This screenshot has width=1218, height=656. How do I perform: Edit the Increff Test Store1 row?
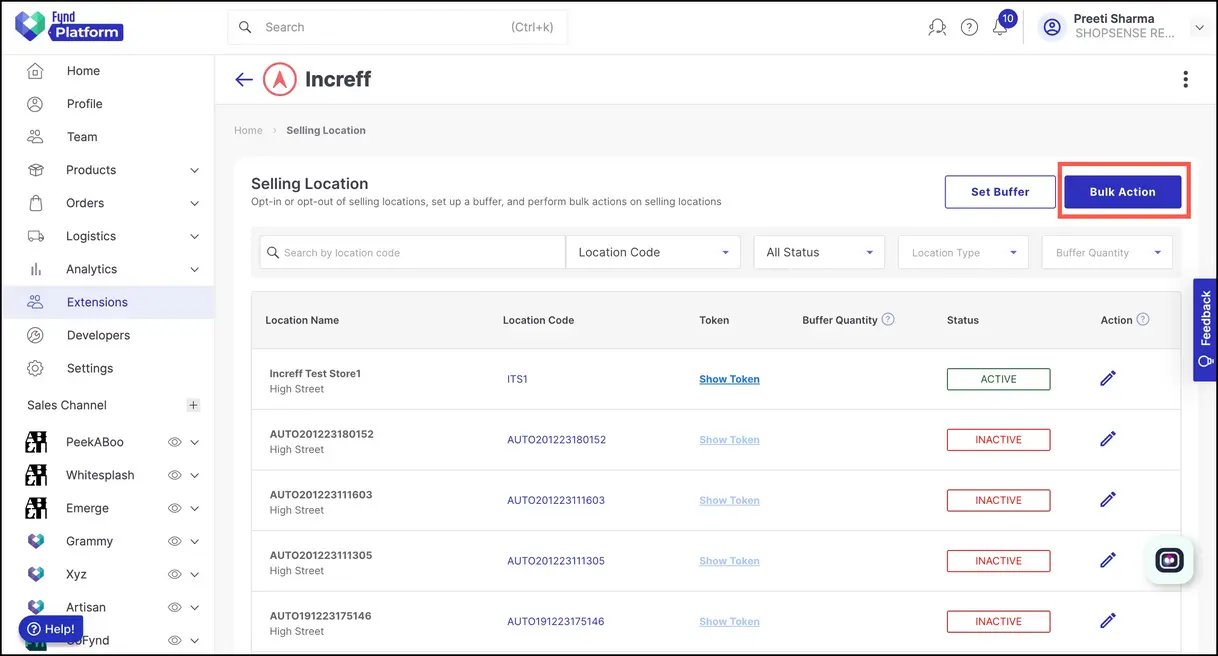click(1108, 378)
